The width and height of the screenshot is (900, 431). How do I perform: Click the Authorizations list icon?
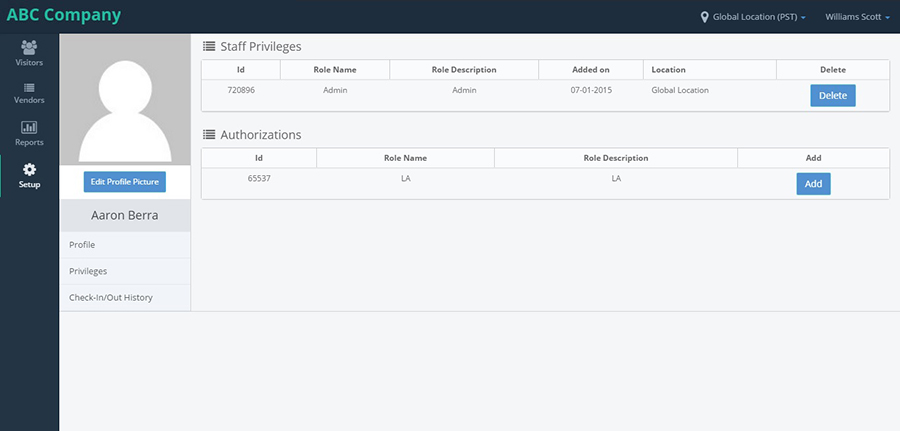coord(209,135)
